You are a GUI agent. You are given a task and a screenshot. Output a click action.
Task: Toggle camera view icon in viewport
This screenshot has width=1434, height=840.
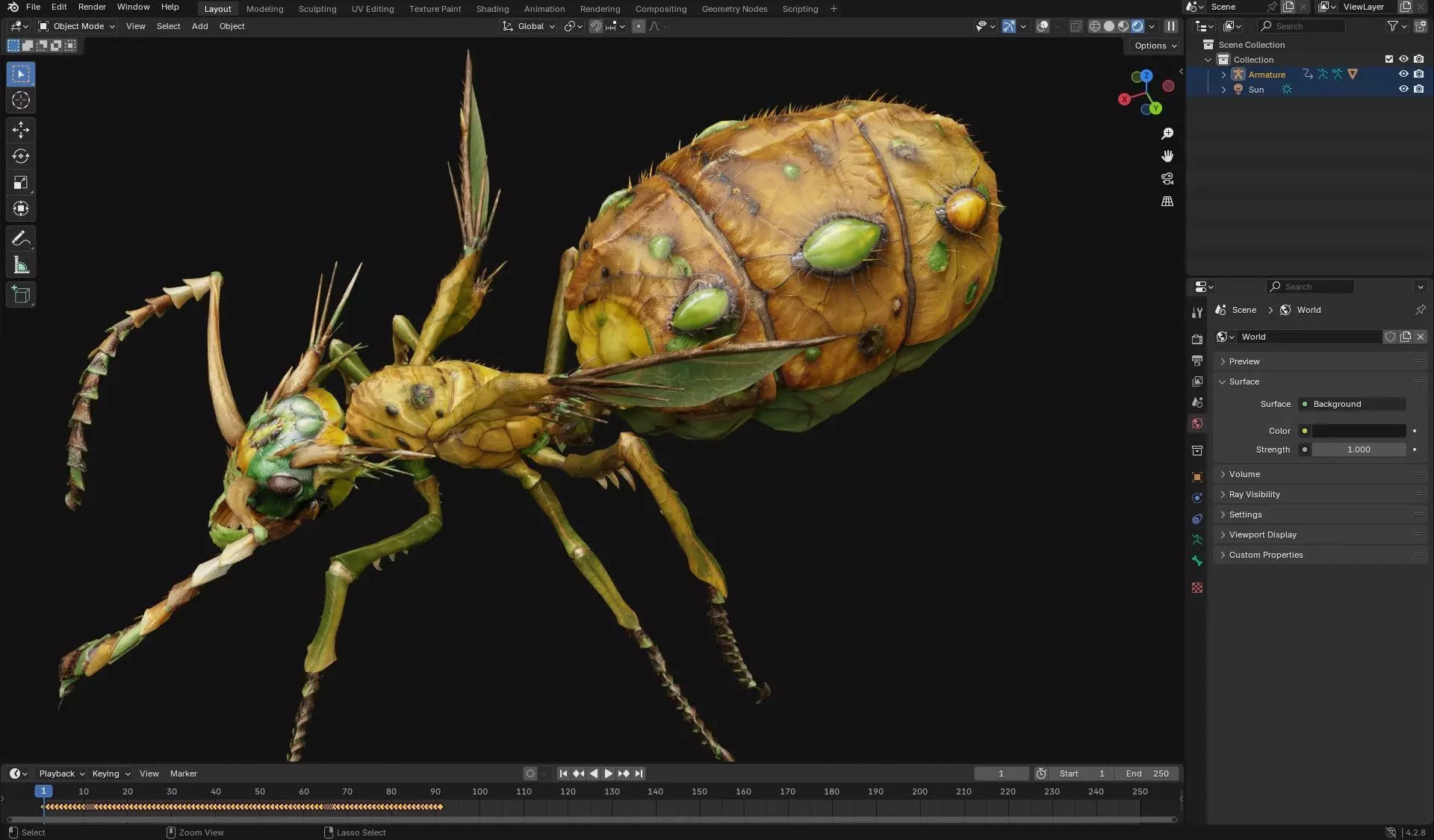coord(1167,178)
